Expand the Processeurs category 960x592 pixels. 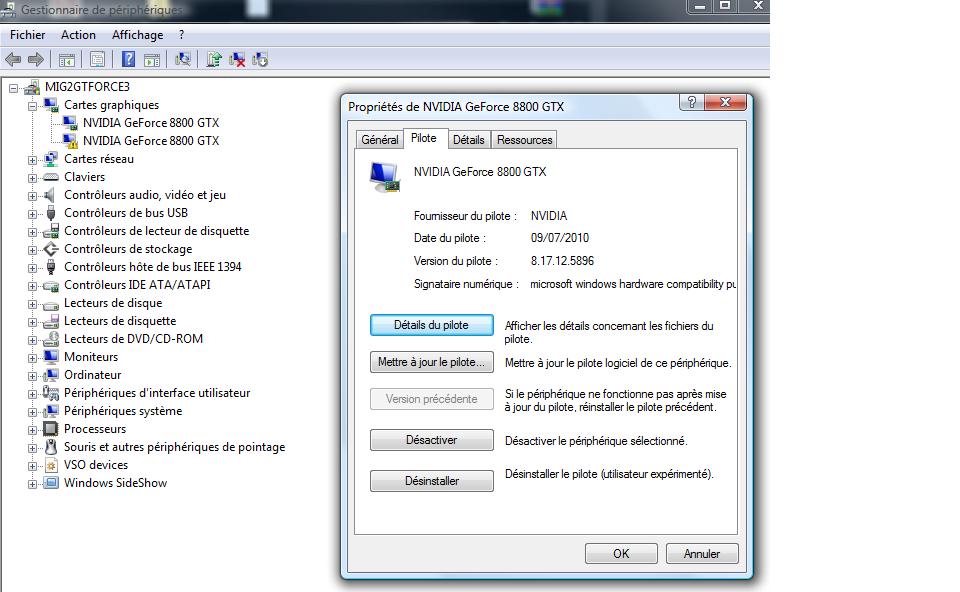pyautogui.click(x=32, y=429)
